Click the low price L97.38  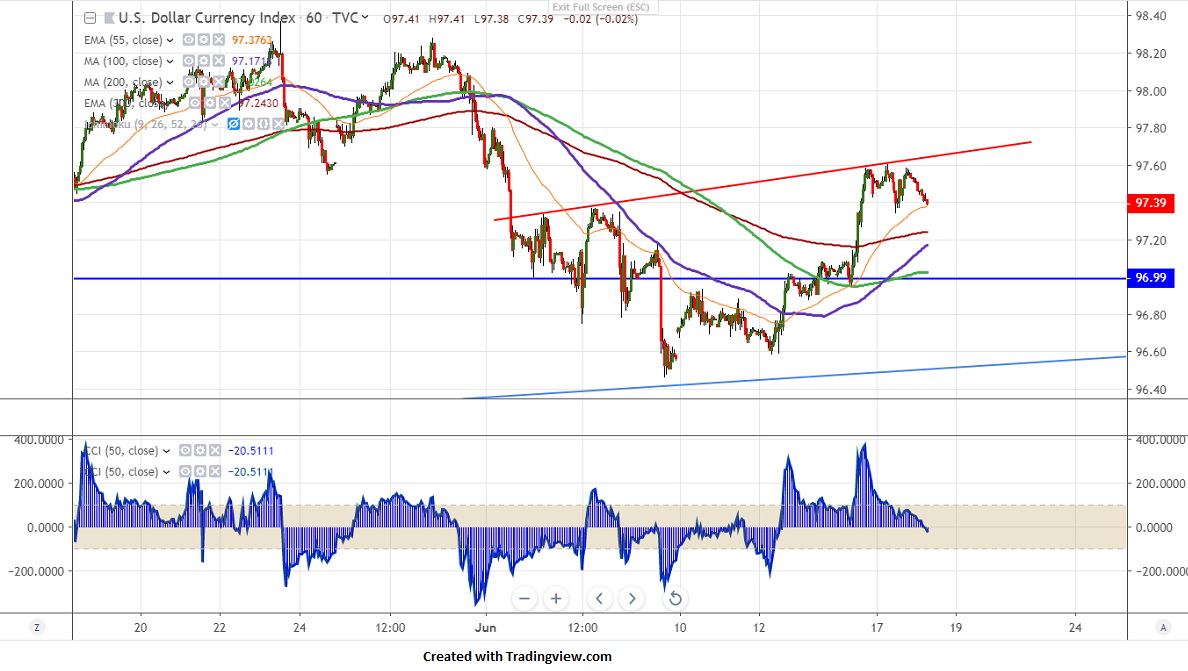492,19
